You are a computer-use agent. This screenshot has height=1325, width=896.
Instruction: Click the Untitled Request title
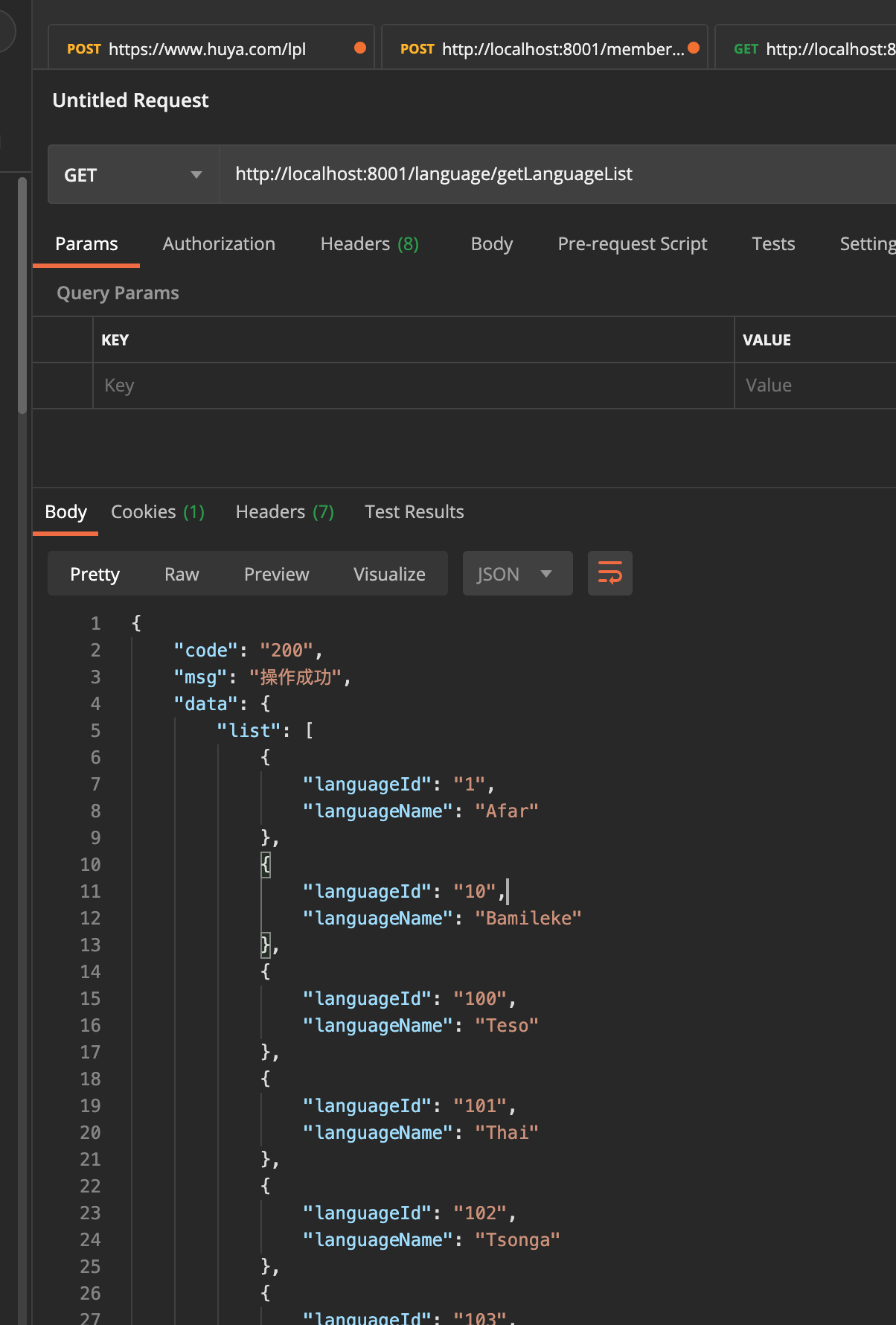130,100
